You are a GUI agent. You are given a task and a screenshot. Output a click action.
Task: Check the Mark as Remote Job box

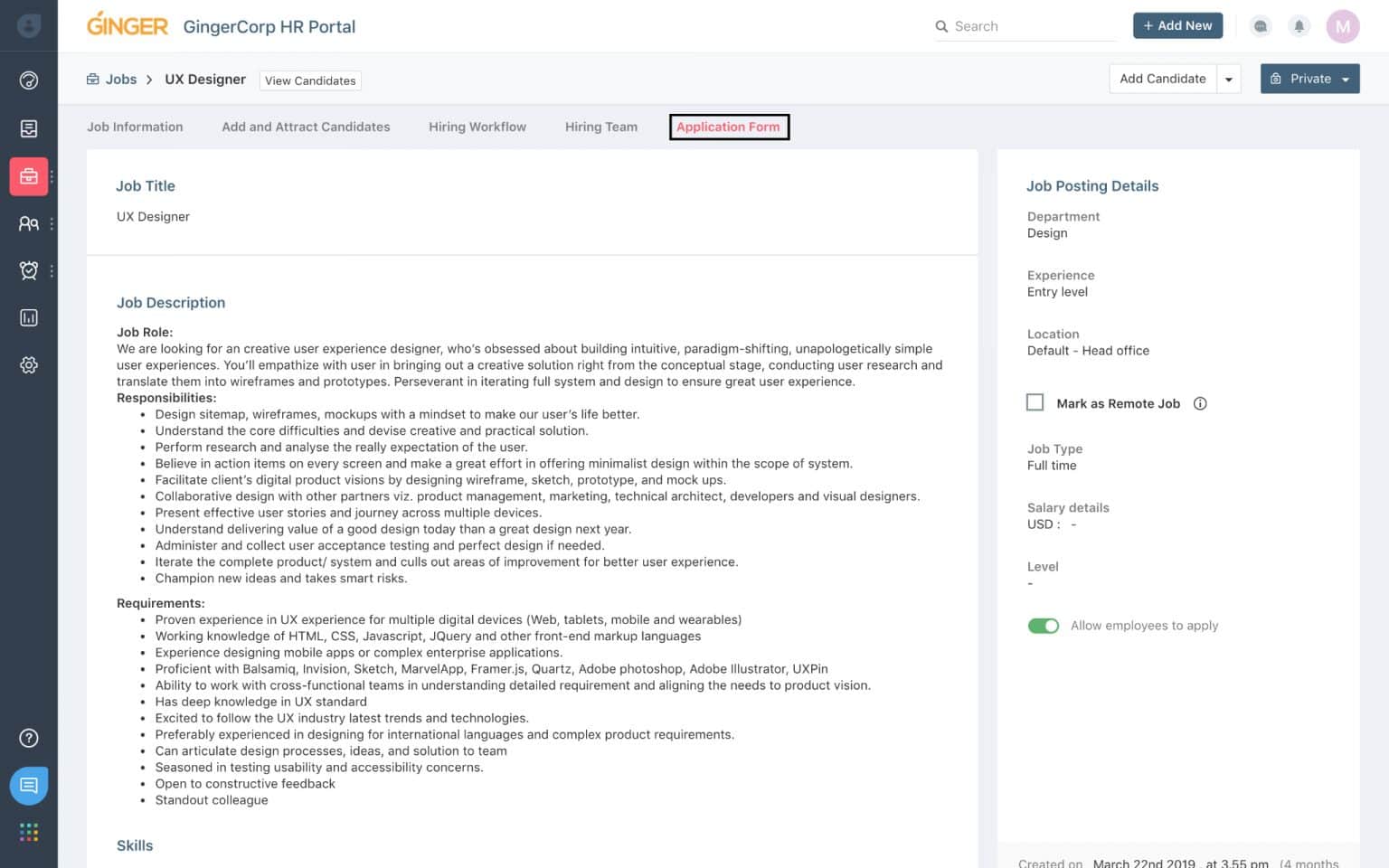[1035, 402]
